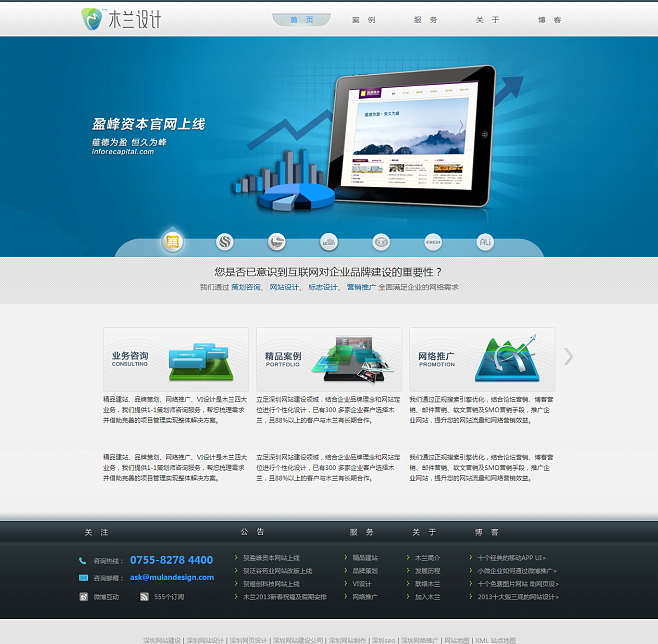The width and height of the screenshot is (658, 644).
Task: Click footer 公告 column heading
Action: tap(252, 532)
